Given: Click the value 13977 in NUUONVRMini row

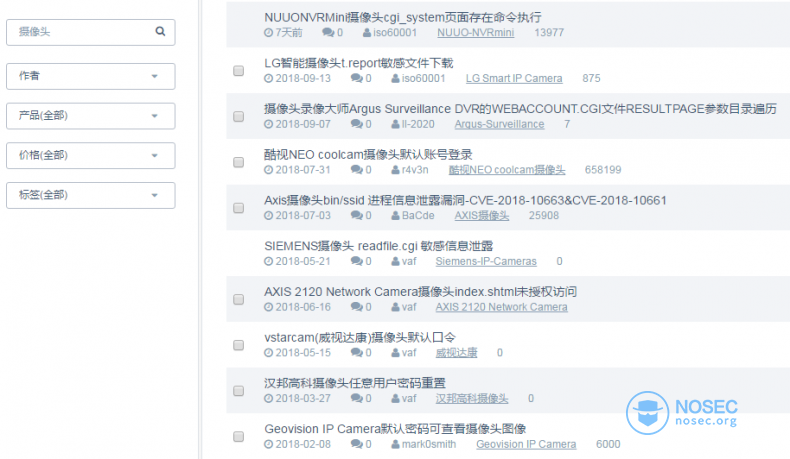Looking at the screenshot, I should click(x=549, y=33).
